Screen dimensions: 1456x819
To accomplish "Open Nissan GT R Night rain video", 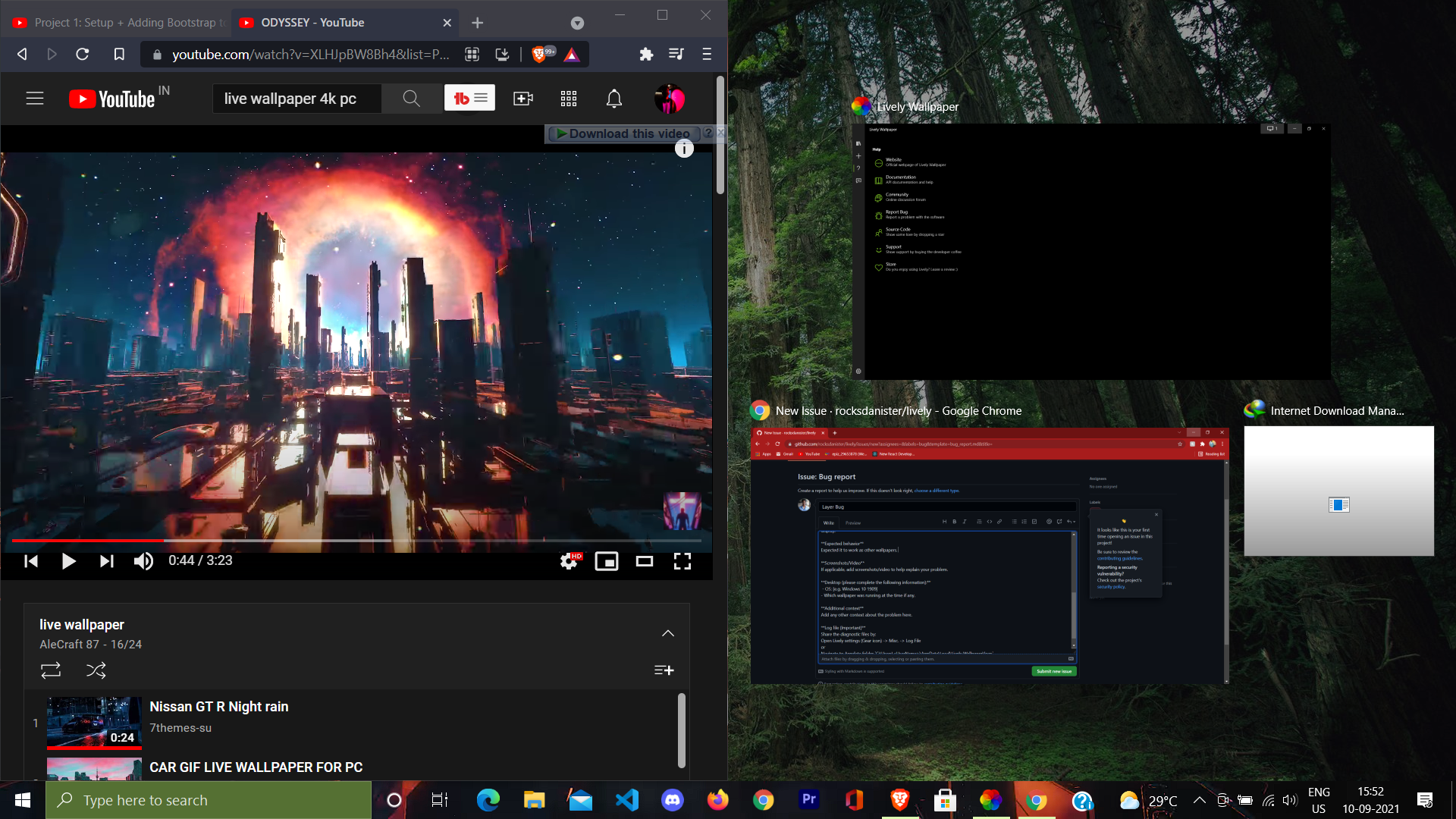I will tap(218, 707).
